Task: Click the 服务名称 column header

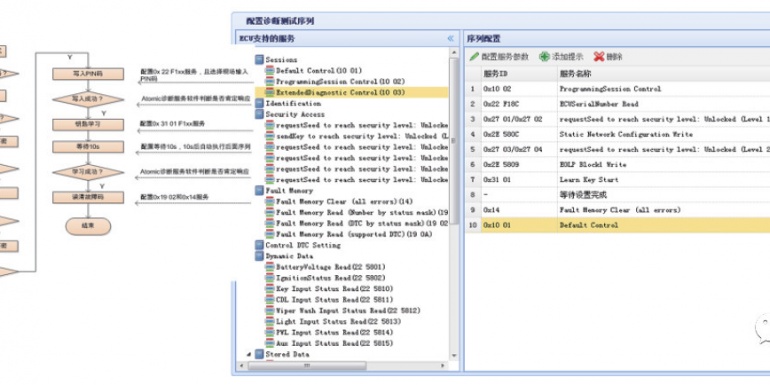Action: 664,74
